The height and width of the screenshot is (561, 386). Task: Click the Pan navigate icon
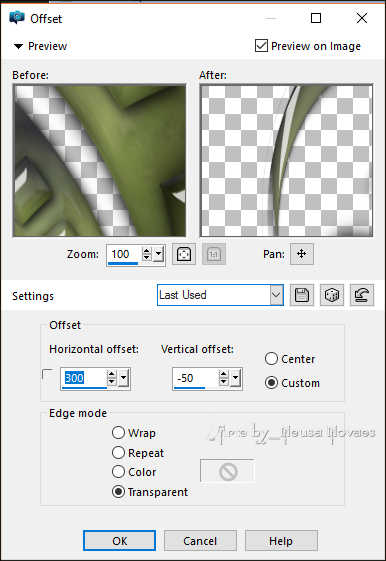tap(302, 254)
